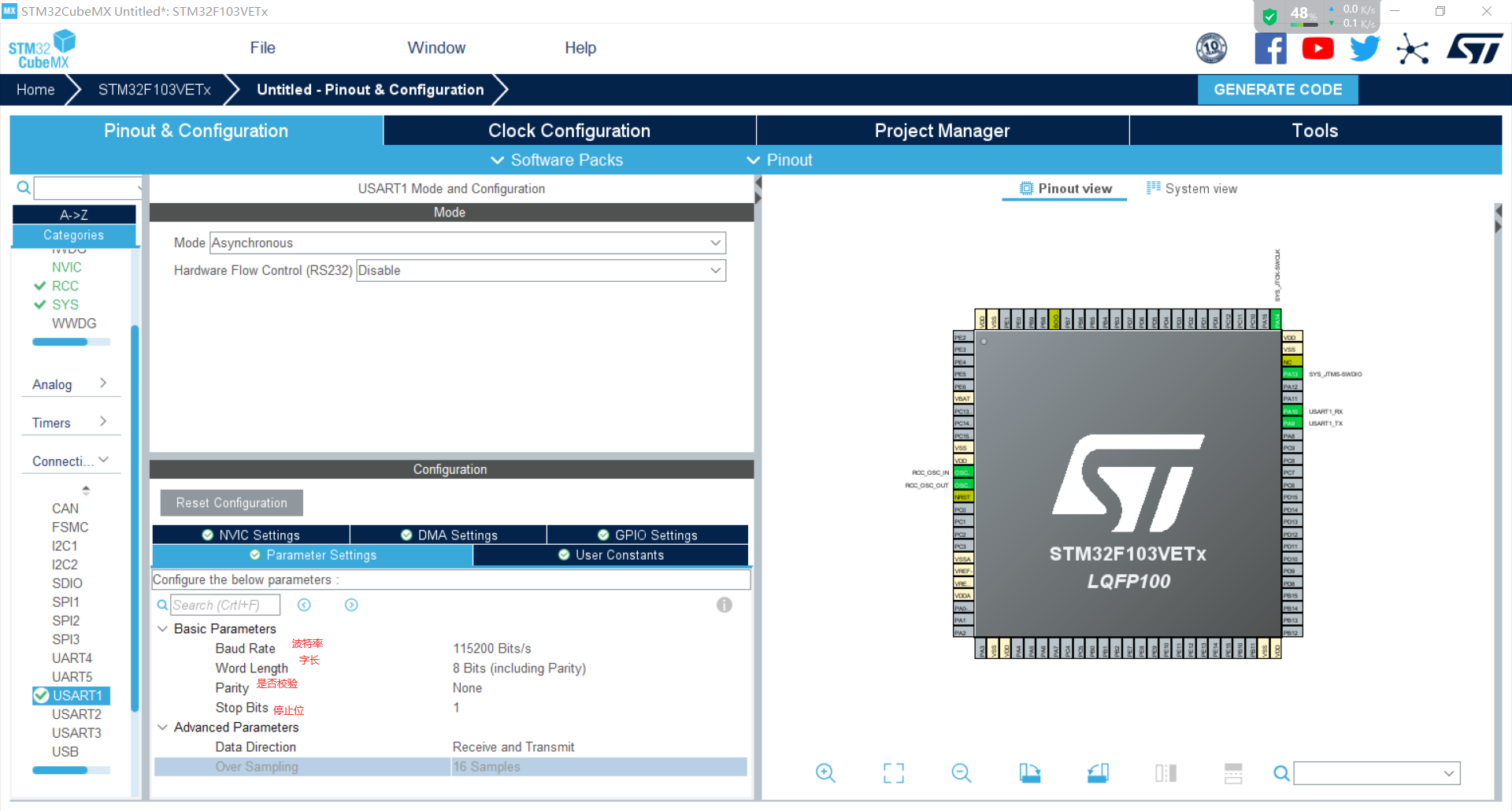Click the PA13 SYS_JTMS-SWDIO pin
Image resolution: width=1512 pixels, height=811 pixels.
tap(1291, 374)
